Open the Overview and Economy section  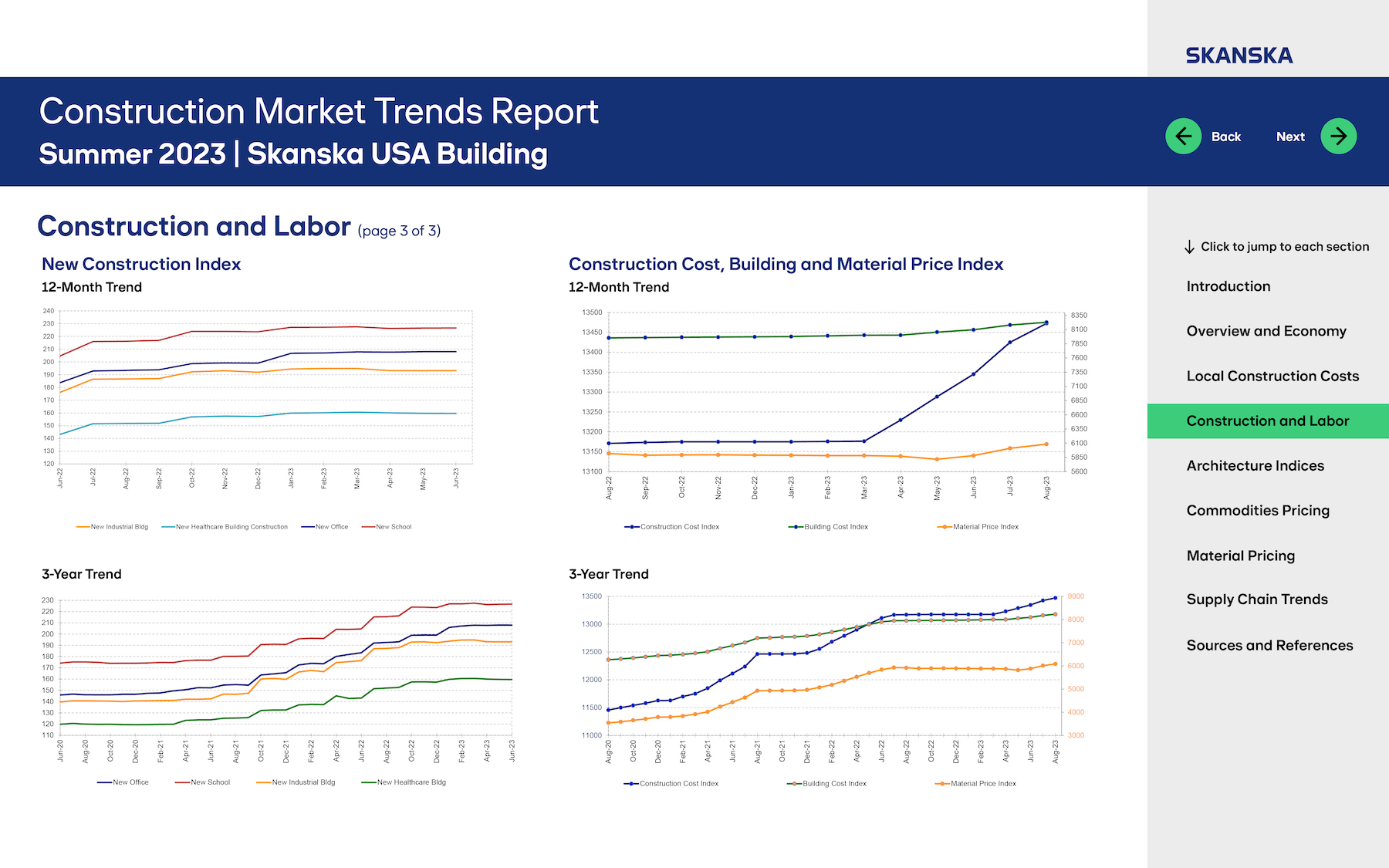click(x=1266, y=331)
